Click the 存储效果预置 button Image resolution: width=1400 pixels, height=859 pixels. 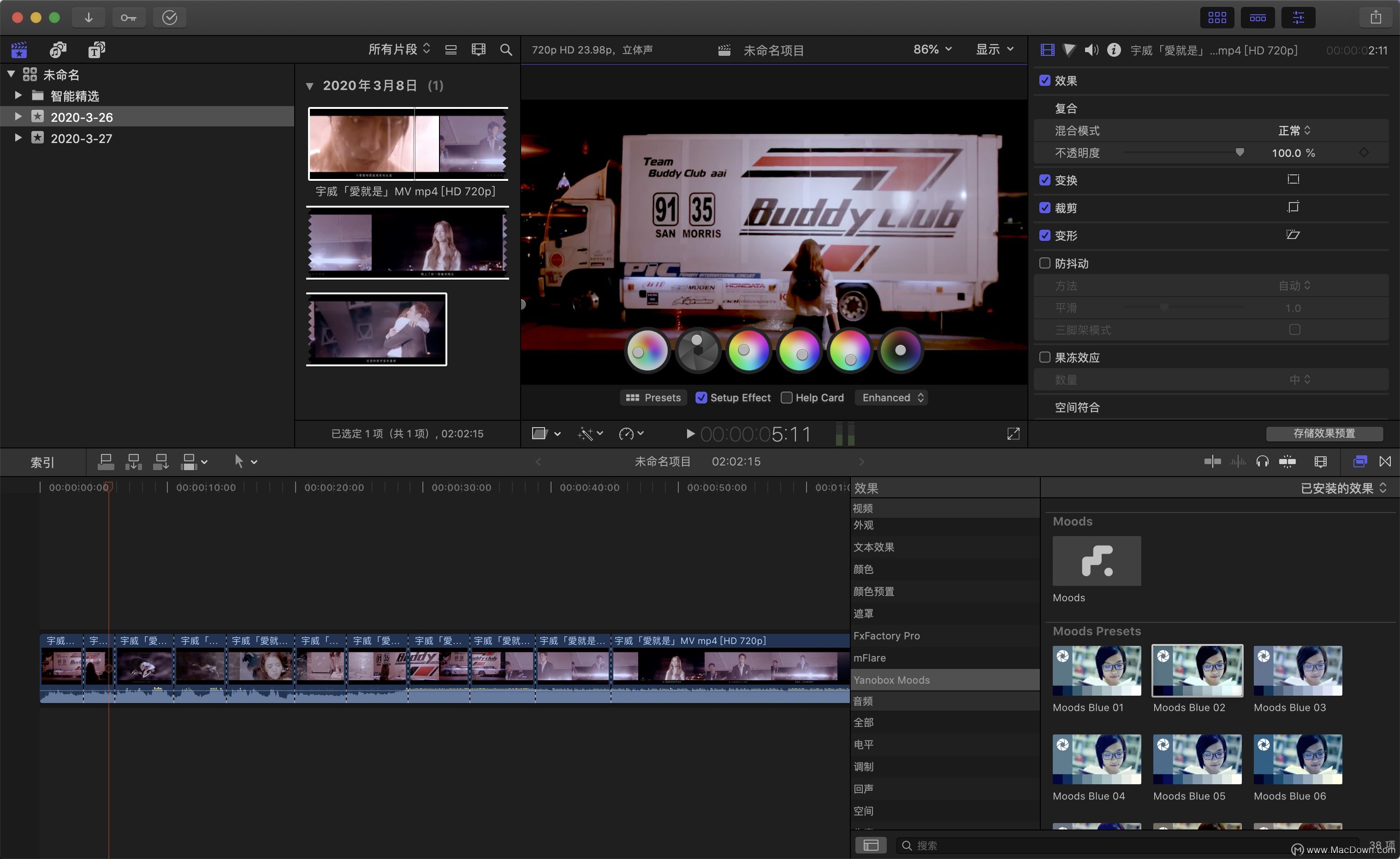point(1324,433)
